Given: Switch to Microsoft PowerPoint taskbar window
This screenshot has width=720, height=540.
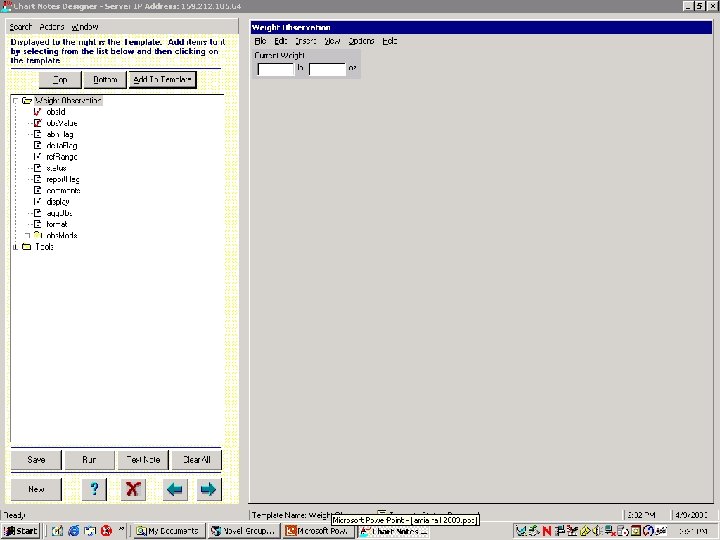Looking at the screenshot, I should [318, 531].
